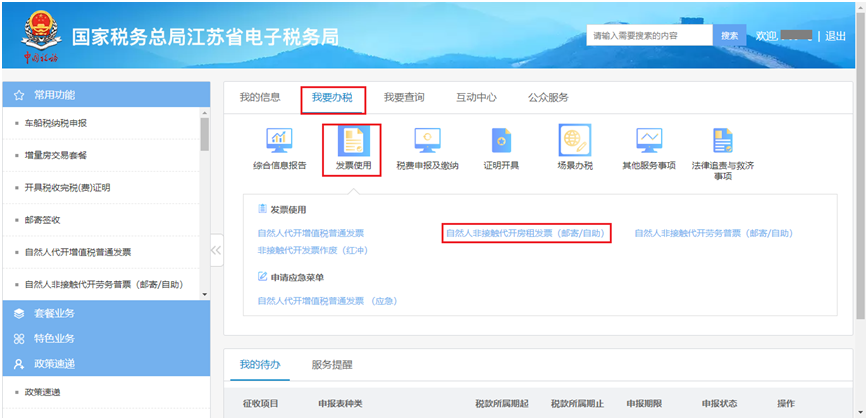868x420 pixels.
Task: Select 开具税收完税(费)证明 in sidebar
Action: click(67, 188)
